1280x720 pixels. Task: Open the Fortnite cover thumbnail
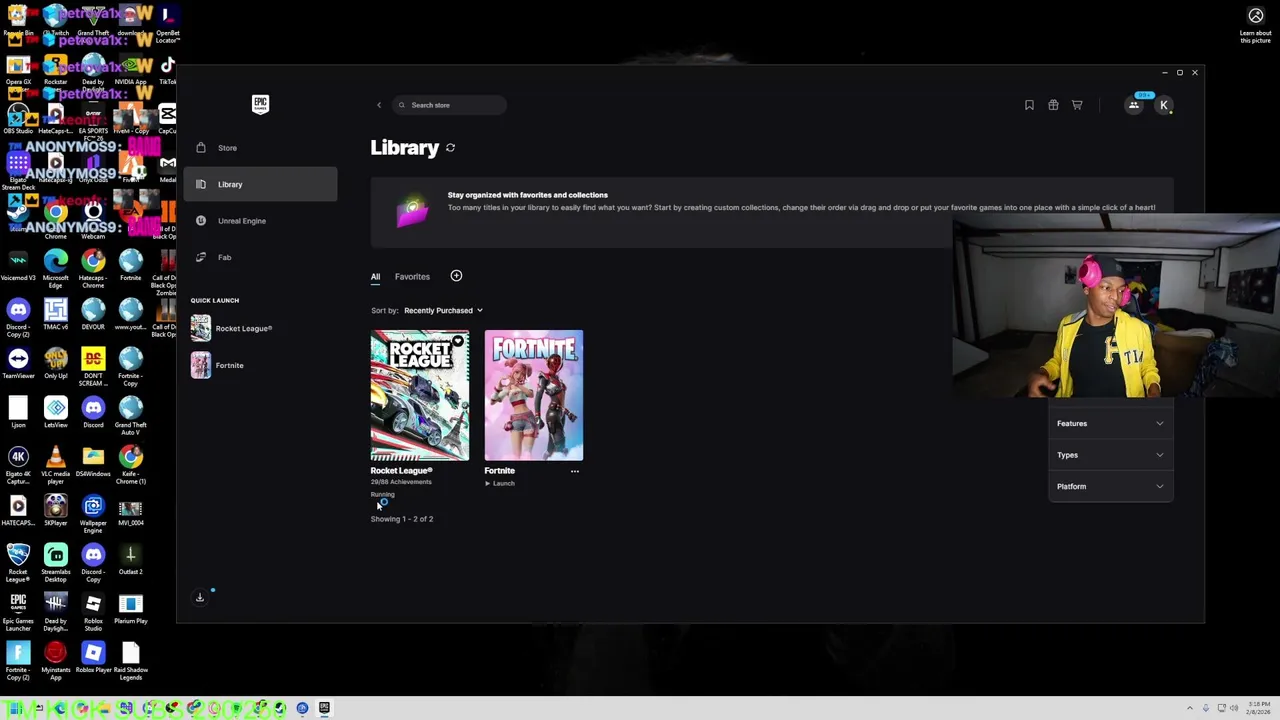point(534,395)
